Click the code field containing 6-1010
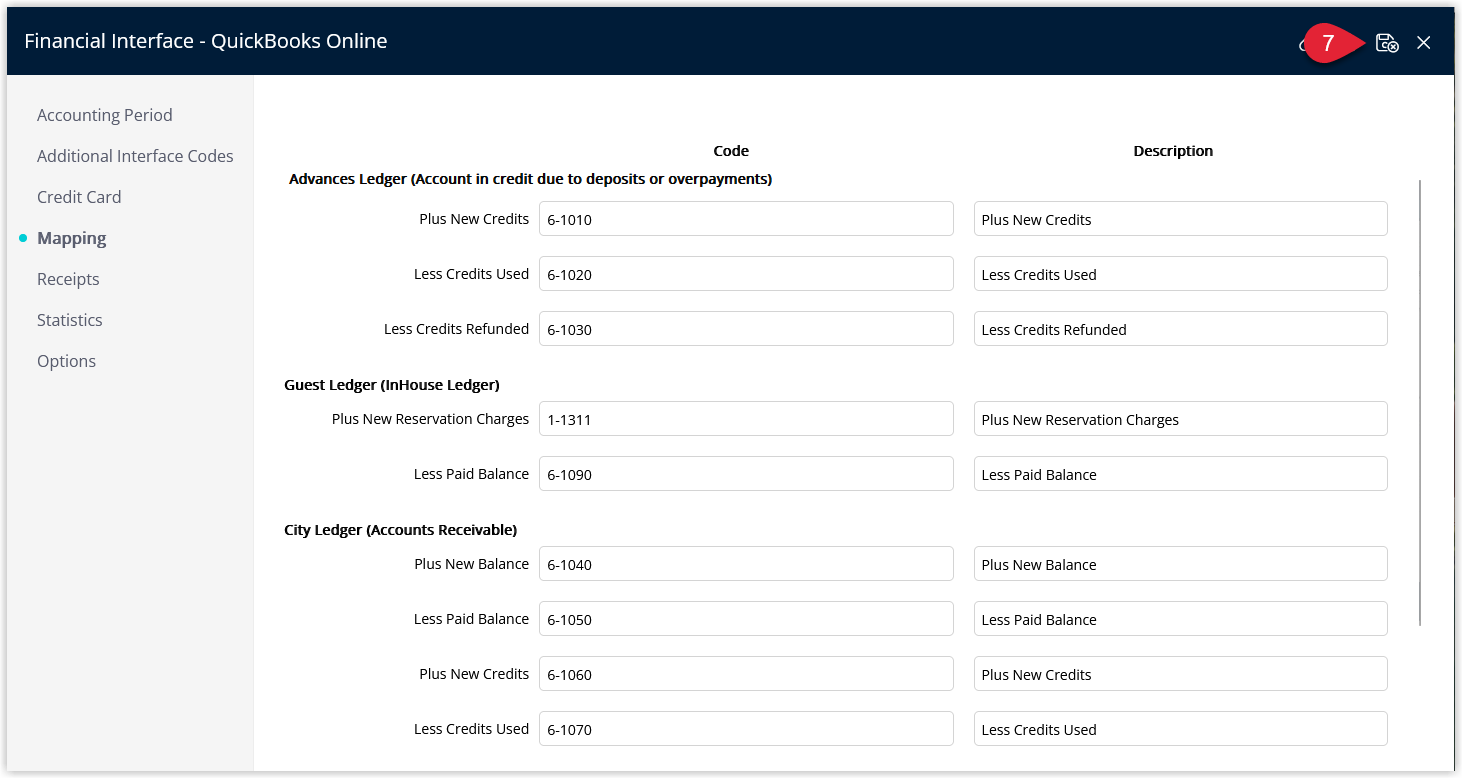The height and width of the screenshot is (779, 1463). pos(746,219)
